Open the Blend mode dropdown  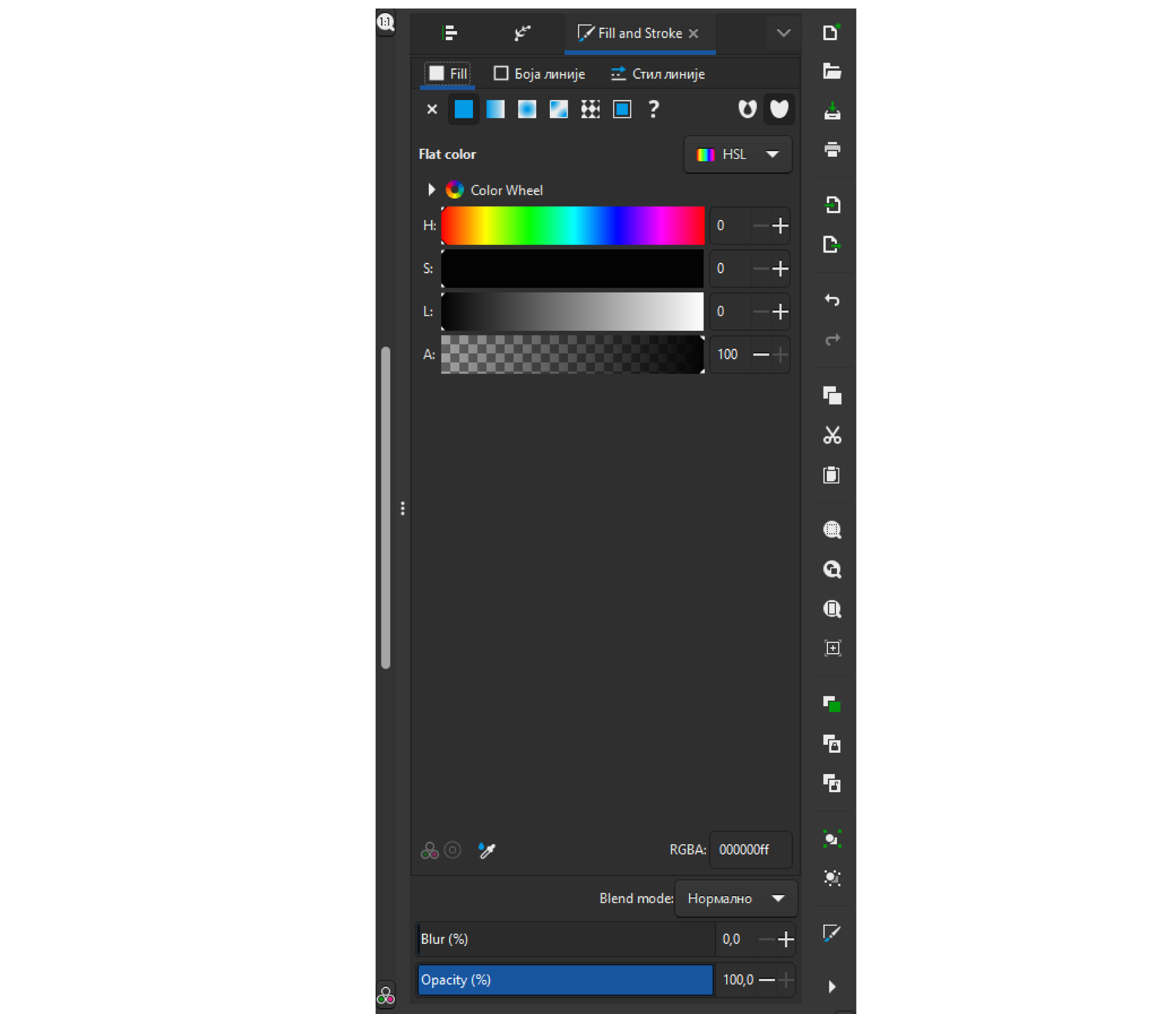point(736,899)
